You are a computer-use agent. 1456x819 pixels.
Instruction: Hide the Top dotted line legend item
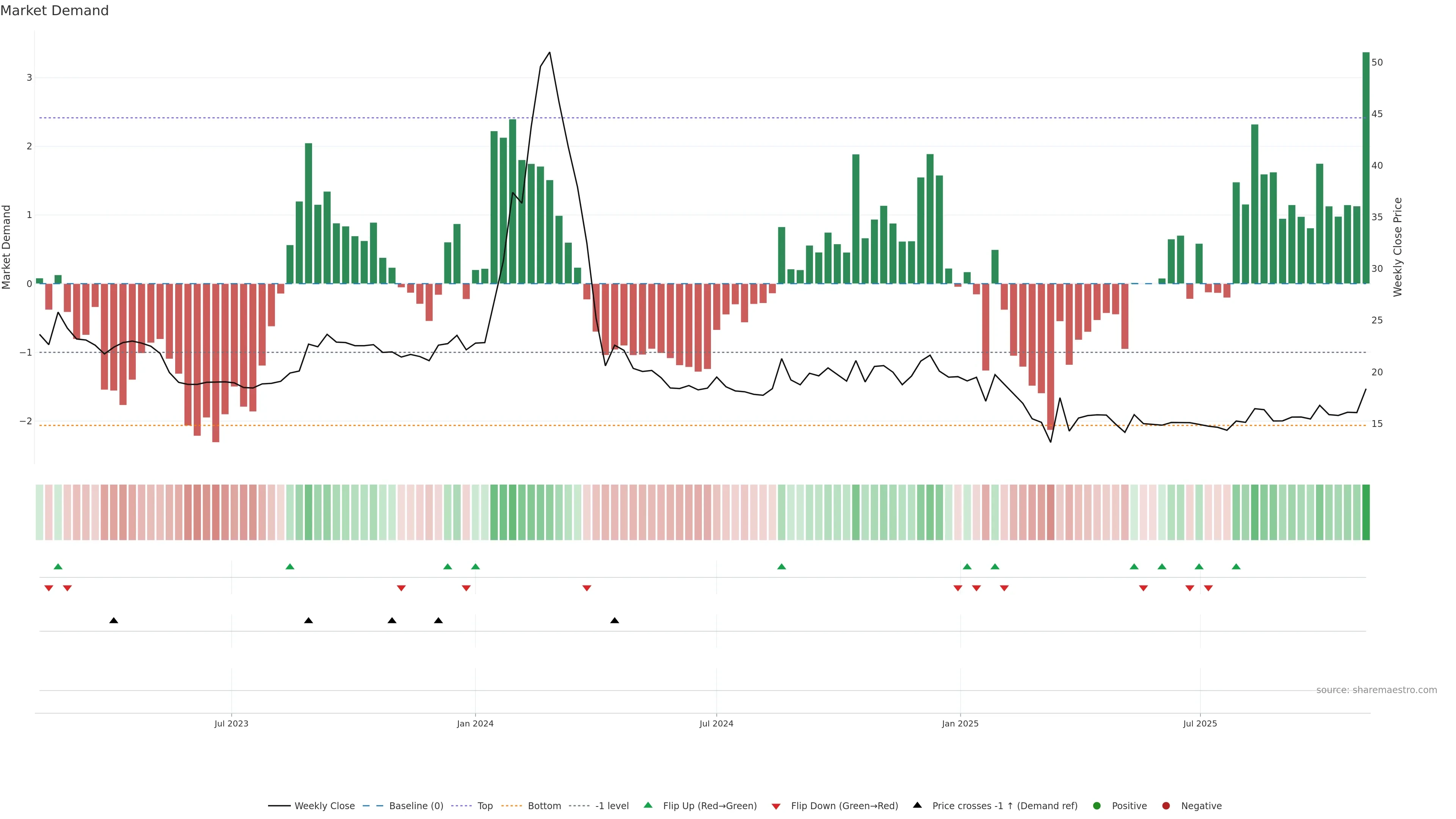pyautogui.click(x=485, y=805)
